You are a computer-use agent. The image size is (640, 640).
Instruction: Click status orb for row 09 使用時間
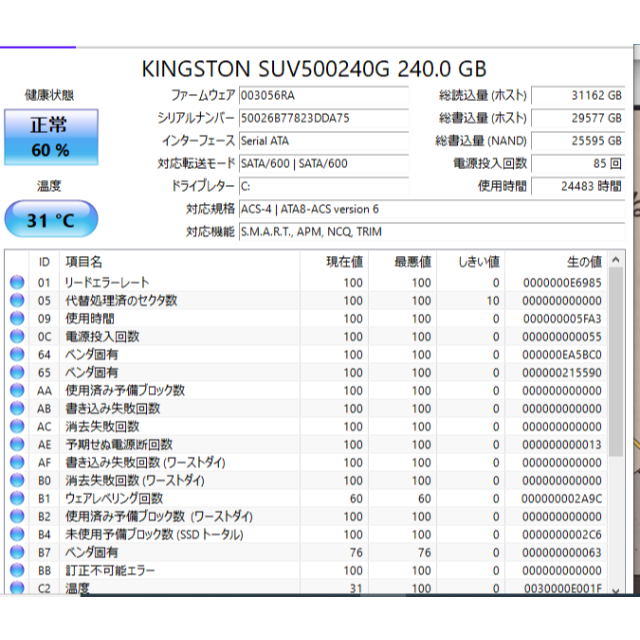click(x=17, y=318)
